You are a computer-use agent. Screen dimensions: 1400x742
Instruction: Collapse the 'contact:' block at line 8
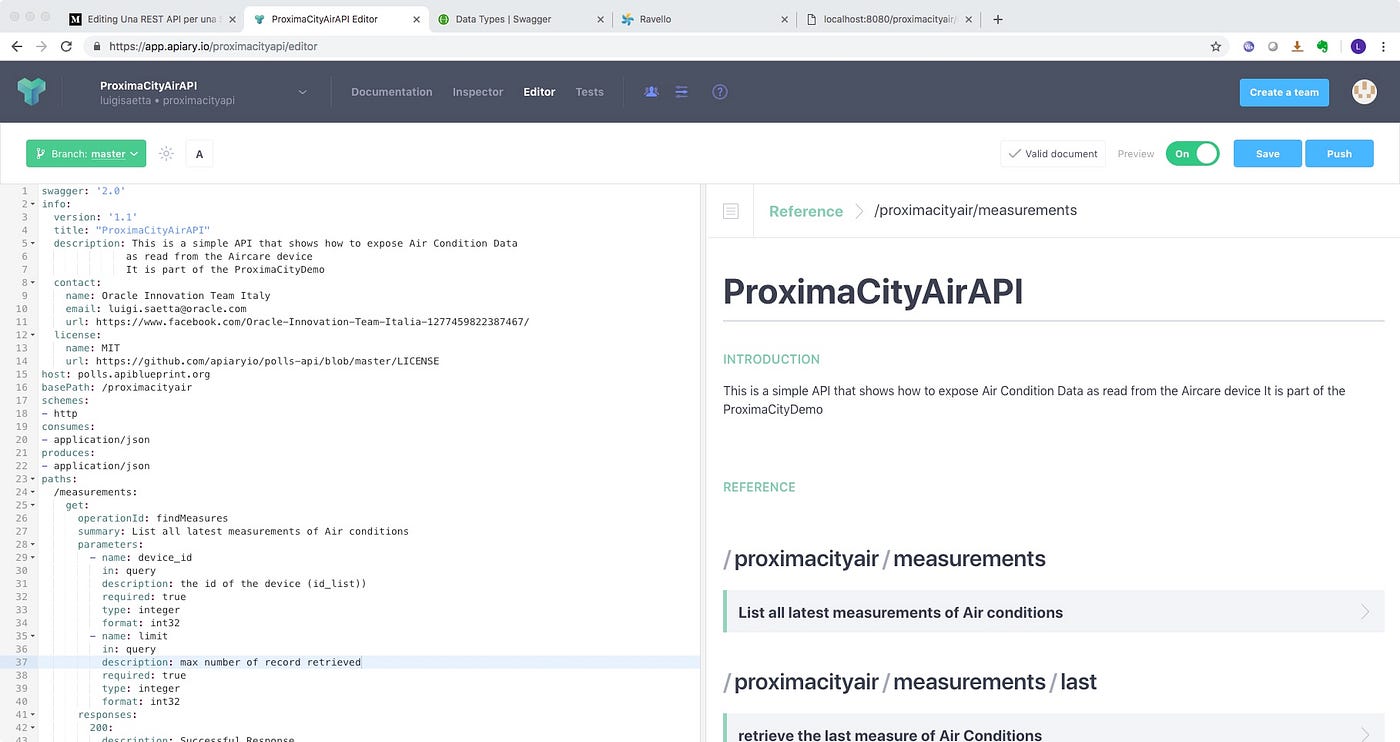point(34,282)
